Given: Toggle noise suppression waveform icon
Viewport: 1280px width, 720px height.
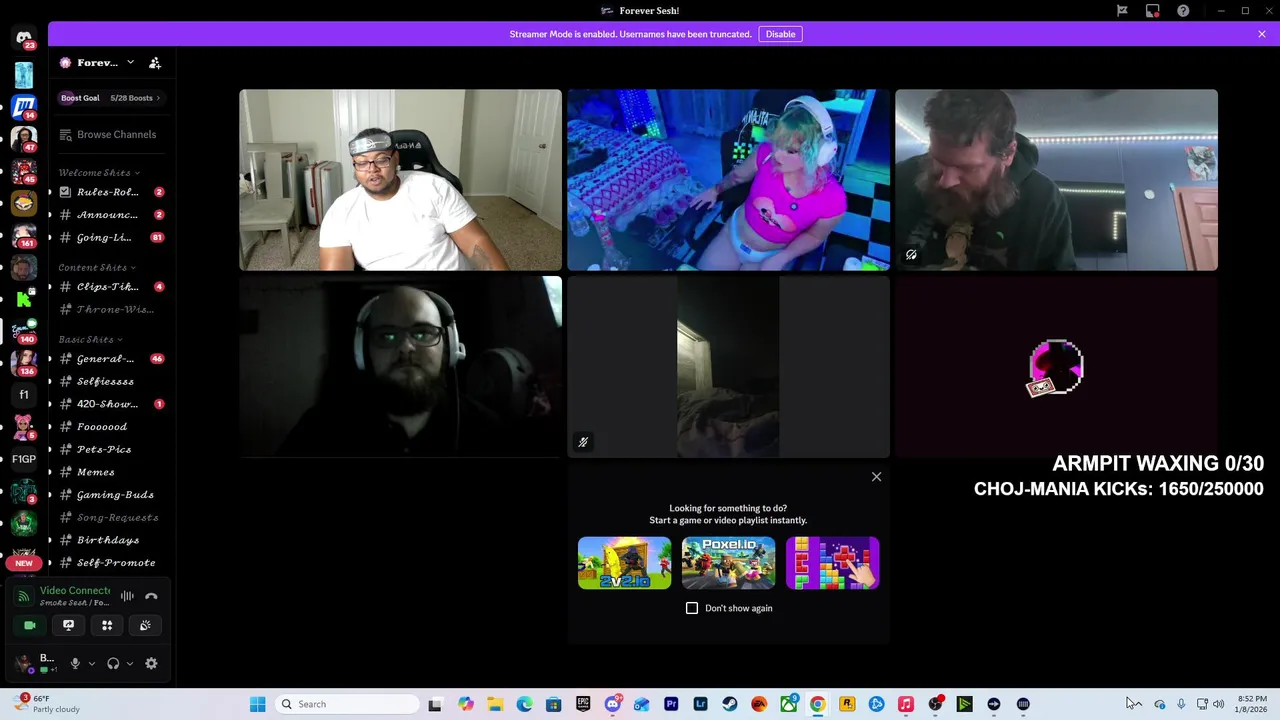Looking at the screenshot, I should 127,596.
